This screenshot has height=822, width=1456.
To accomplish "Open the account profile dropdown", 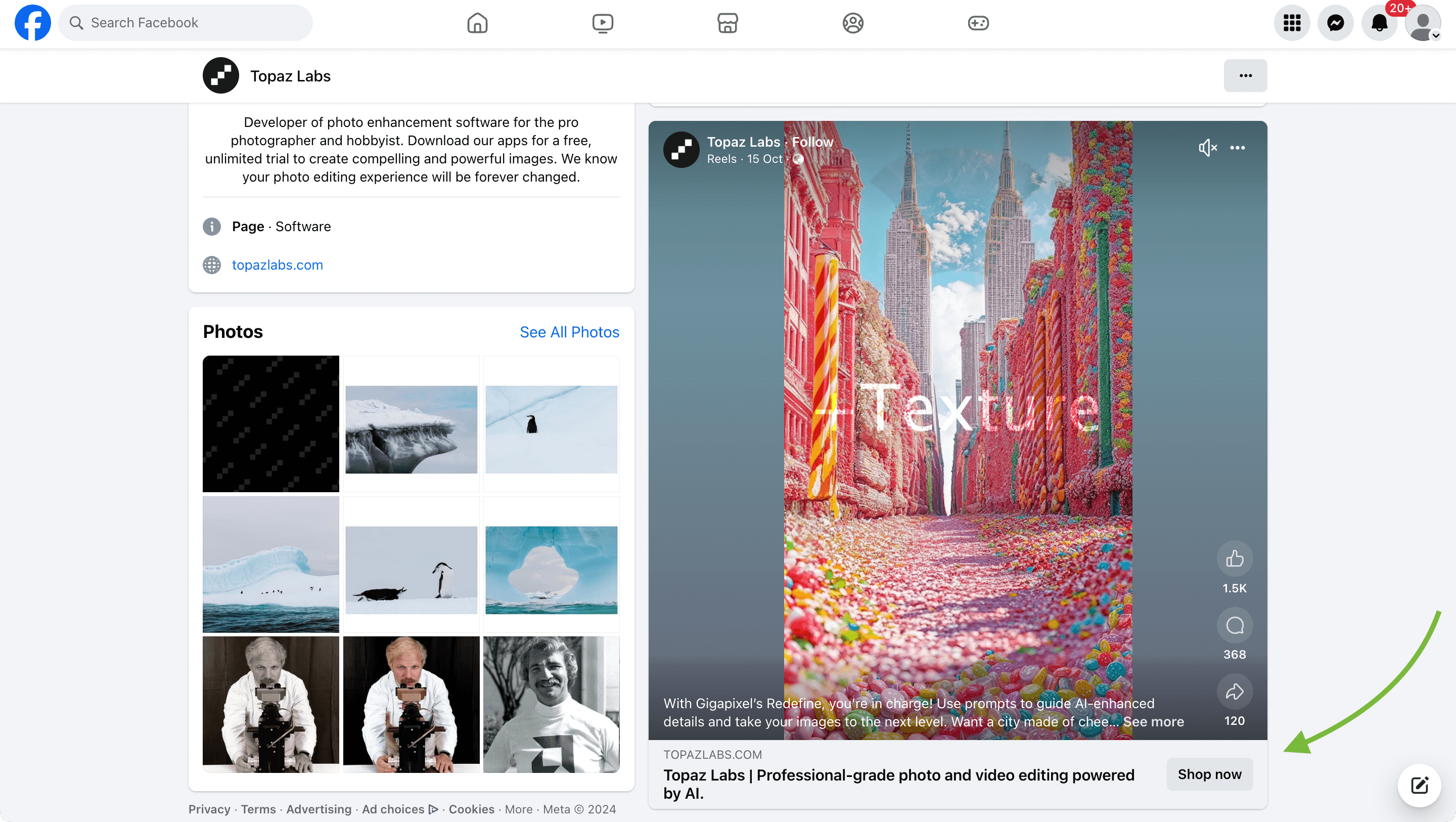I will click(x=1422, y=23).
